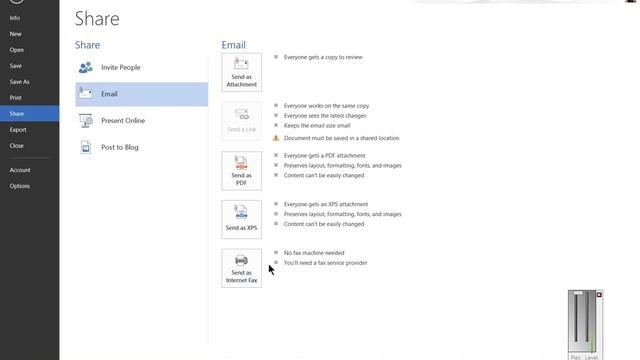640x360 pixels.
Task: Click the Send as XPS button
Action: [x=242, y=219]
